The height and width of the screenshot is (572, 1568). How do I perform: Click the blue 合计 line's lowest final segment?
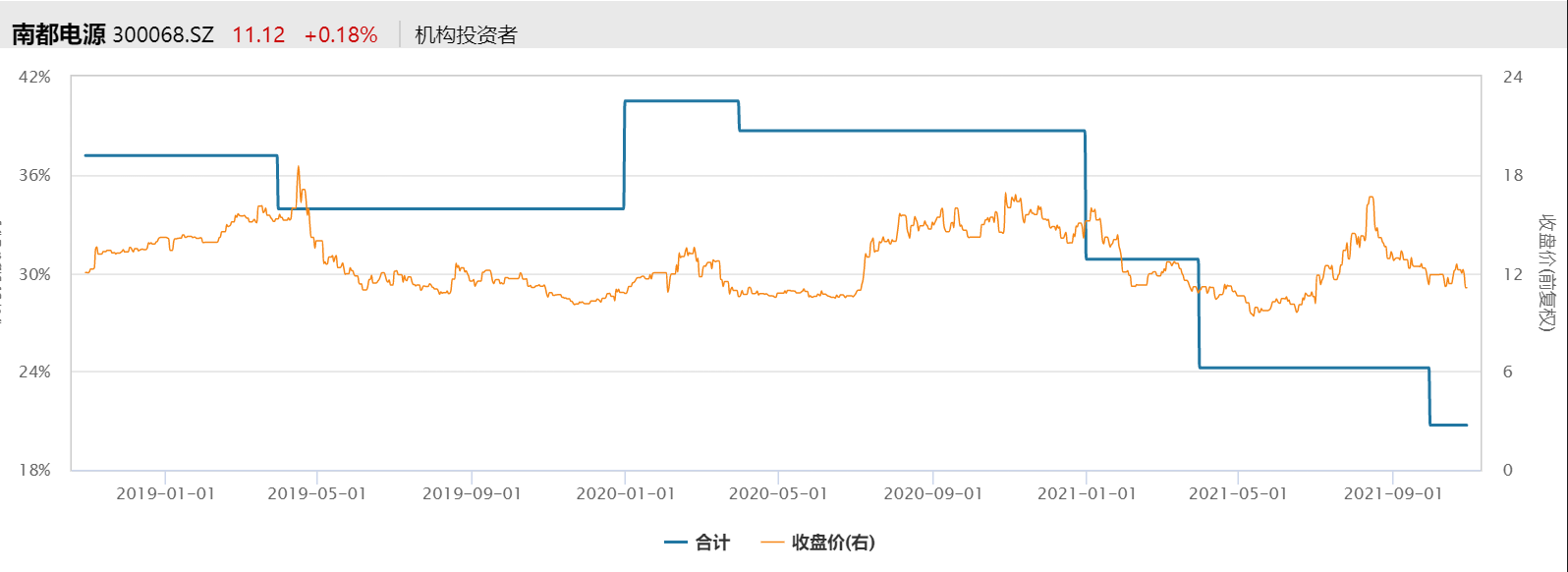pyautogui.click(x=1448, y=426)
